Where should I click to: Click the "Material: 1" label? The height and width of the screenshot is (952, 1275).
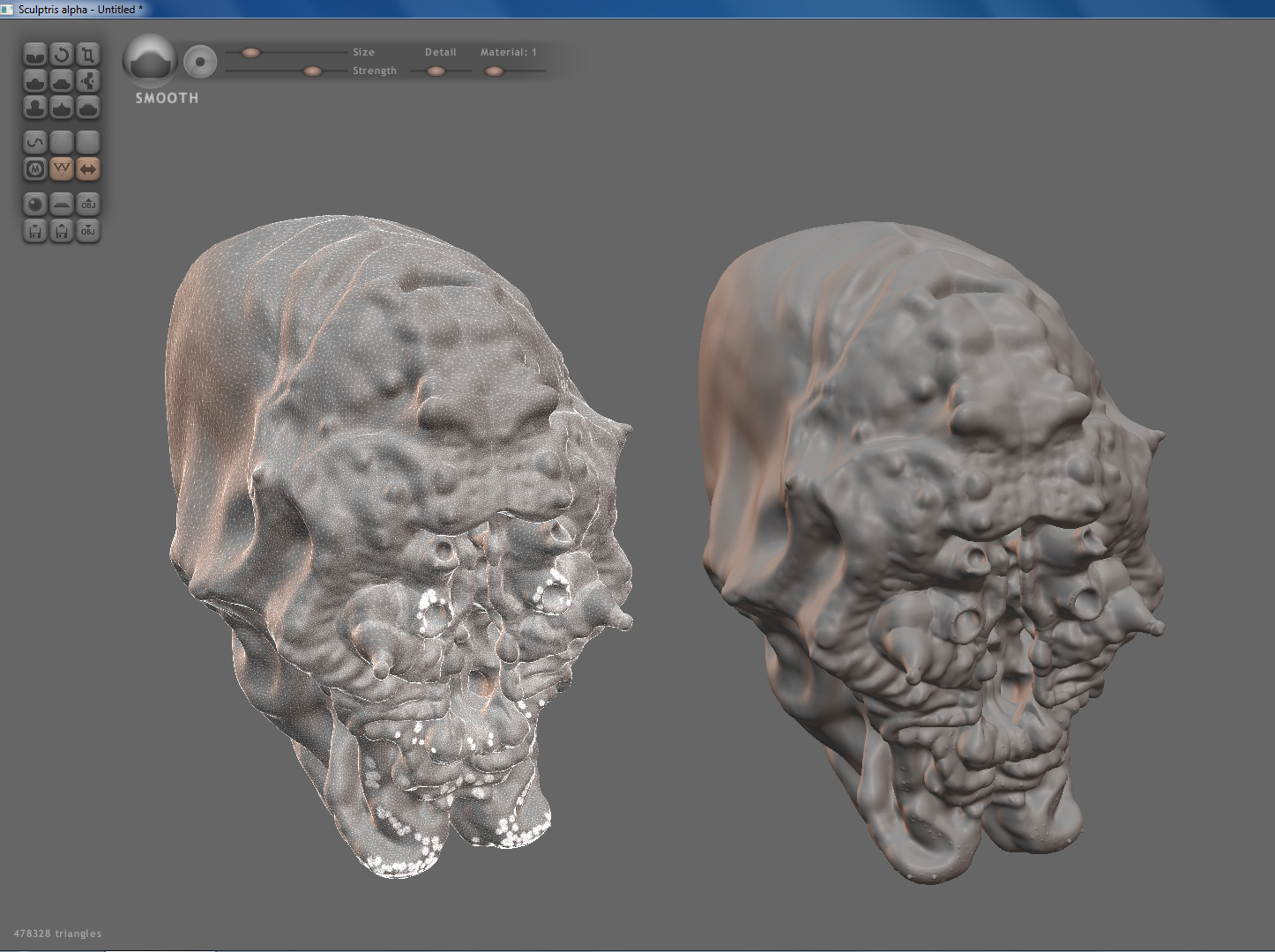pos(509,53)
